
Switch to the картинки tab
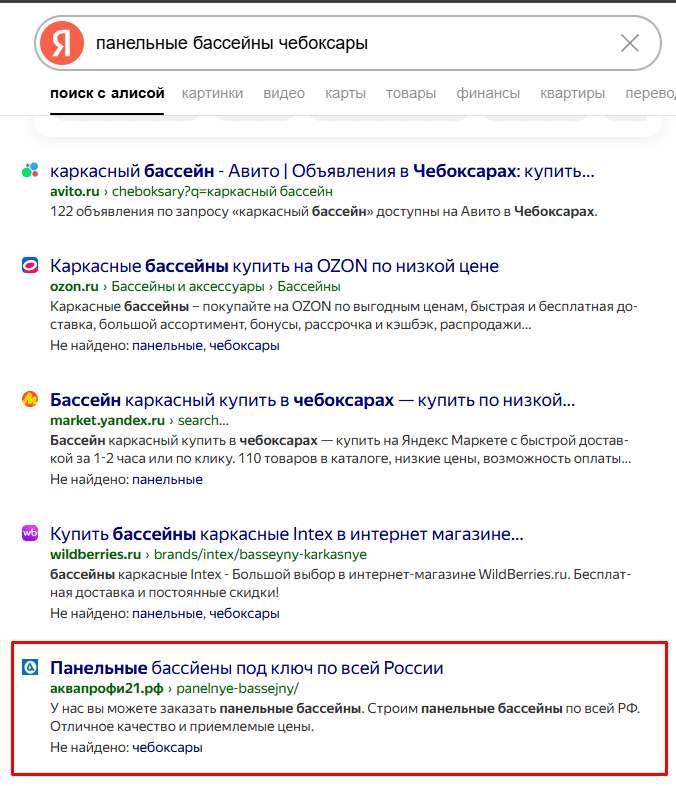point(212,94)
